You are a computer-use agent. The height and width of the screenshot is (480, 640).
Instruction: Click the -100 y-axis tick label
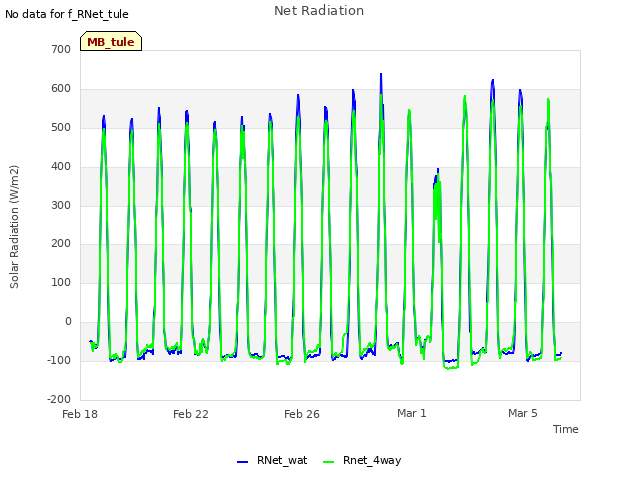(x=59, y=360)
